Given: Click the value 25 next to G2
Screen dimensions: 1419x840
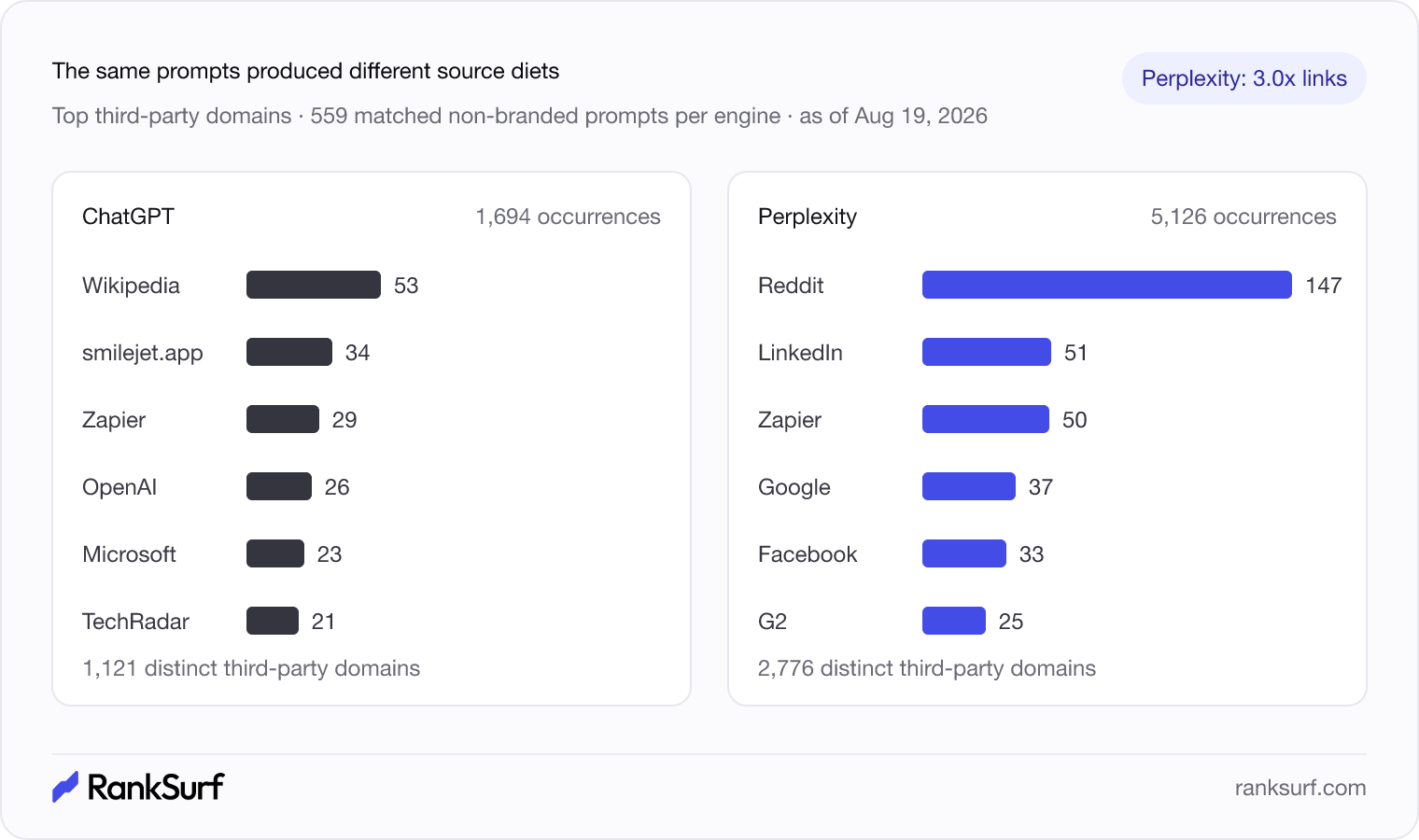Looking at the screenshot, I should 1011,622.
